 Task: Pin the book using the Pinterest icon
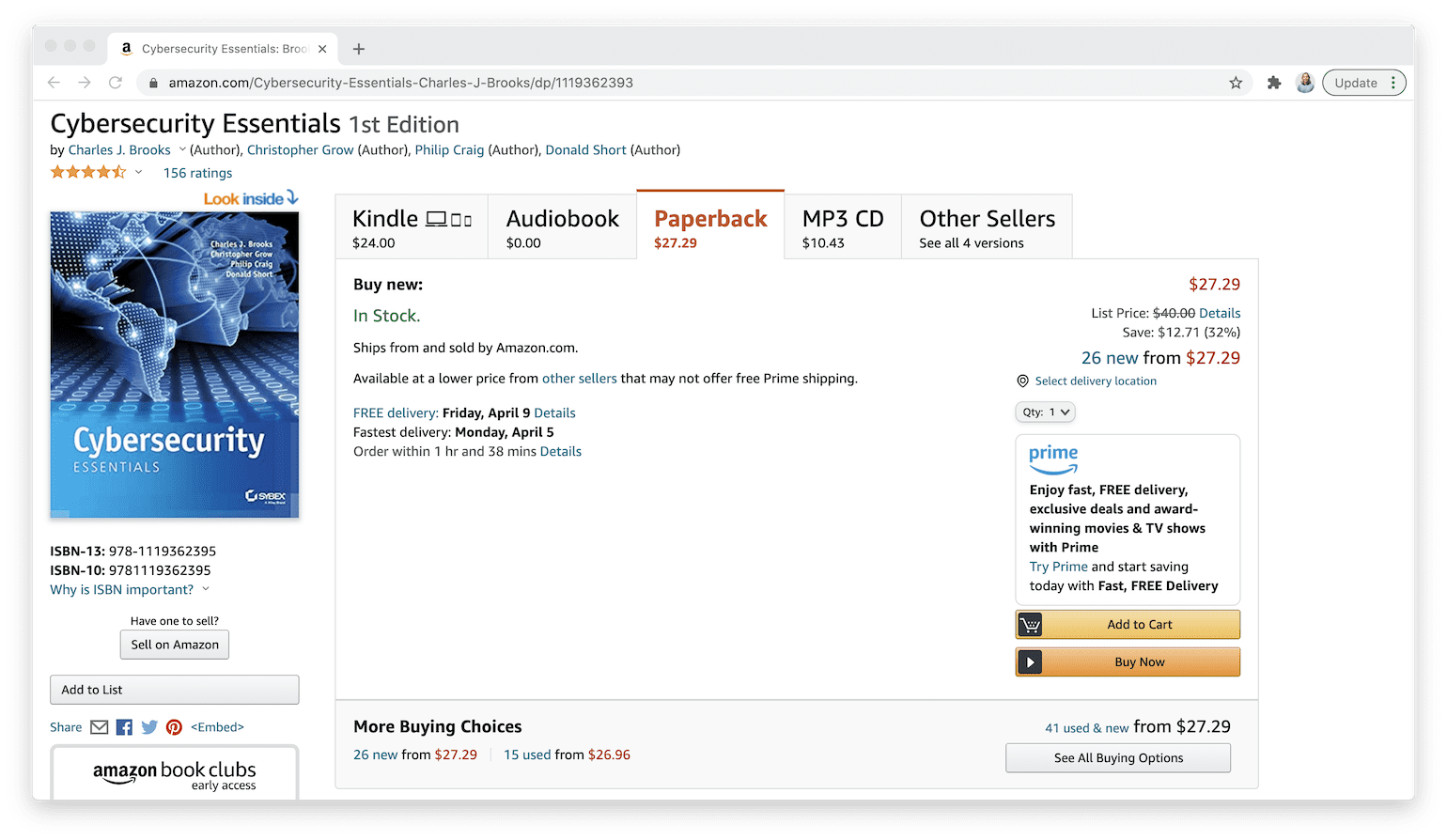point(174,726)
